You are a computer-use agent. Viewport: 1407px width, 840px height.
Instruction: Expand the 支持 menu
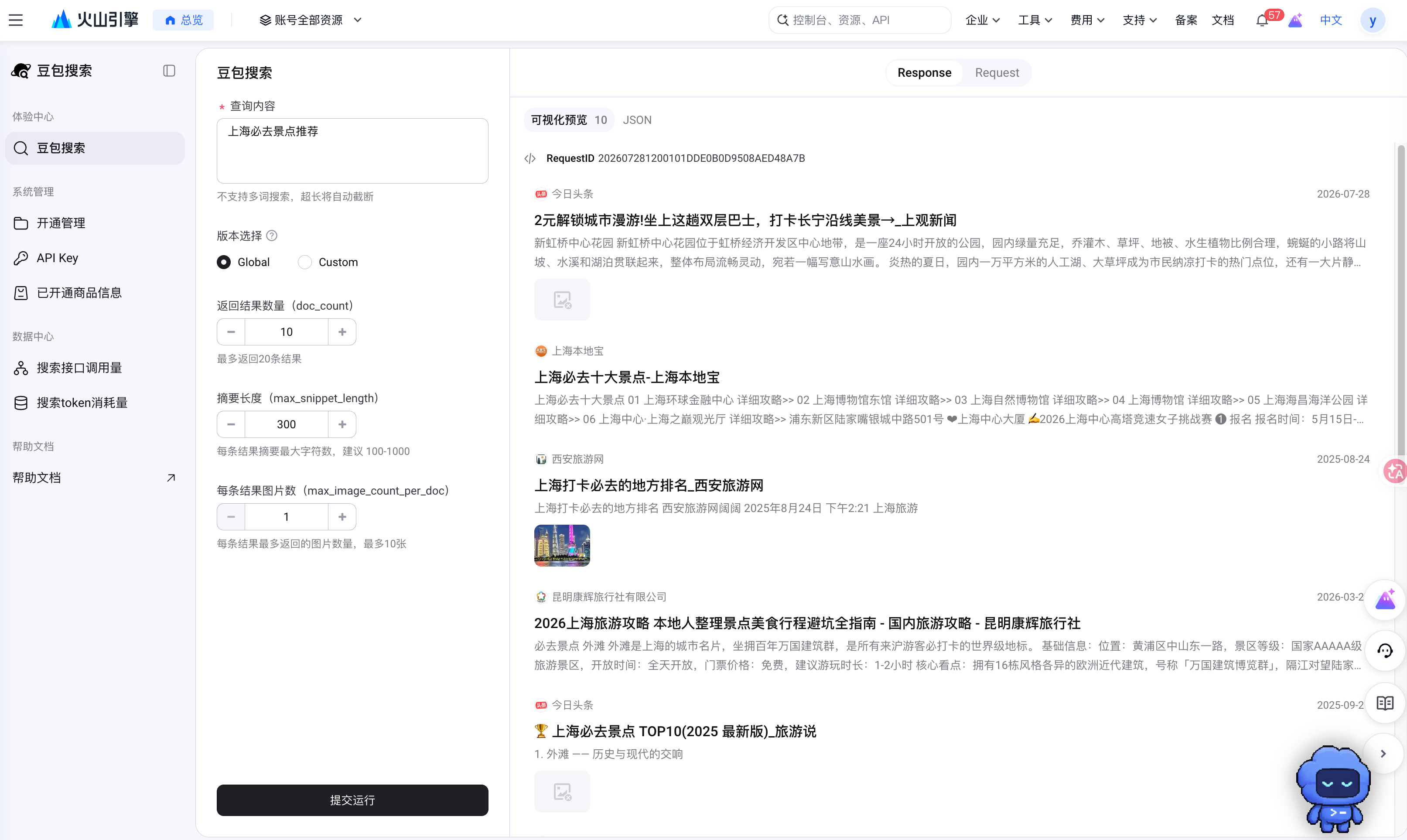1139,20
